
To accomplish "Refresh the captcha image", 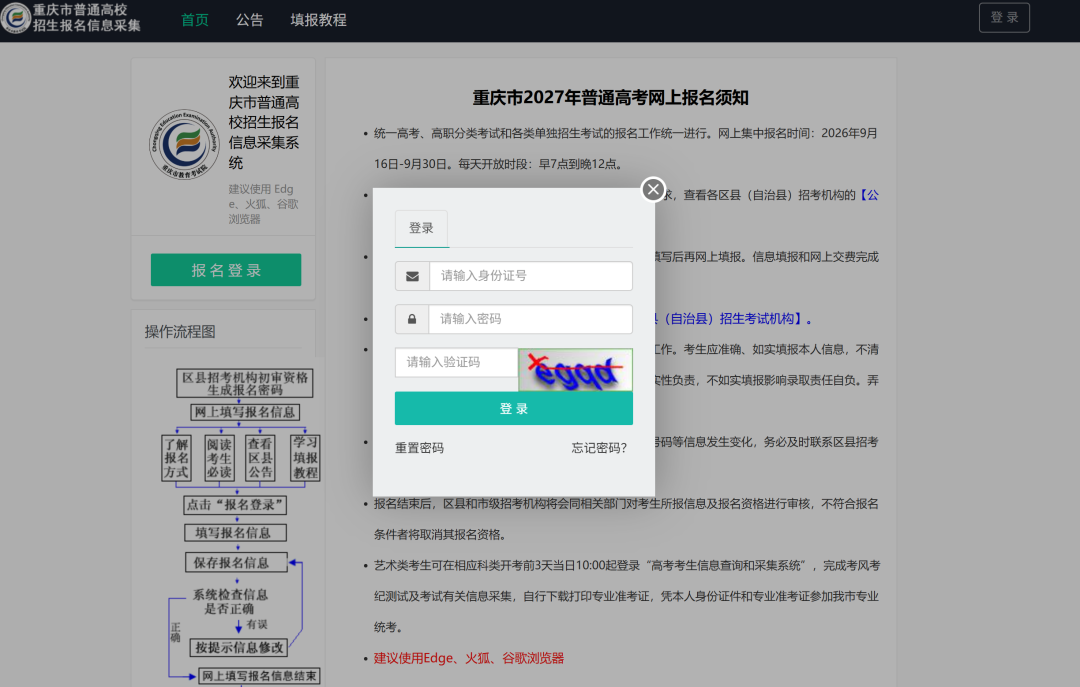I will coord(575,370).
